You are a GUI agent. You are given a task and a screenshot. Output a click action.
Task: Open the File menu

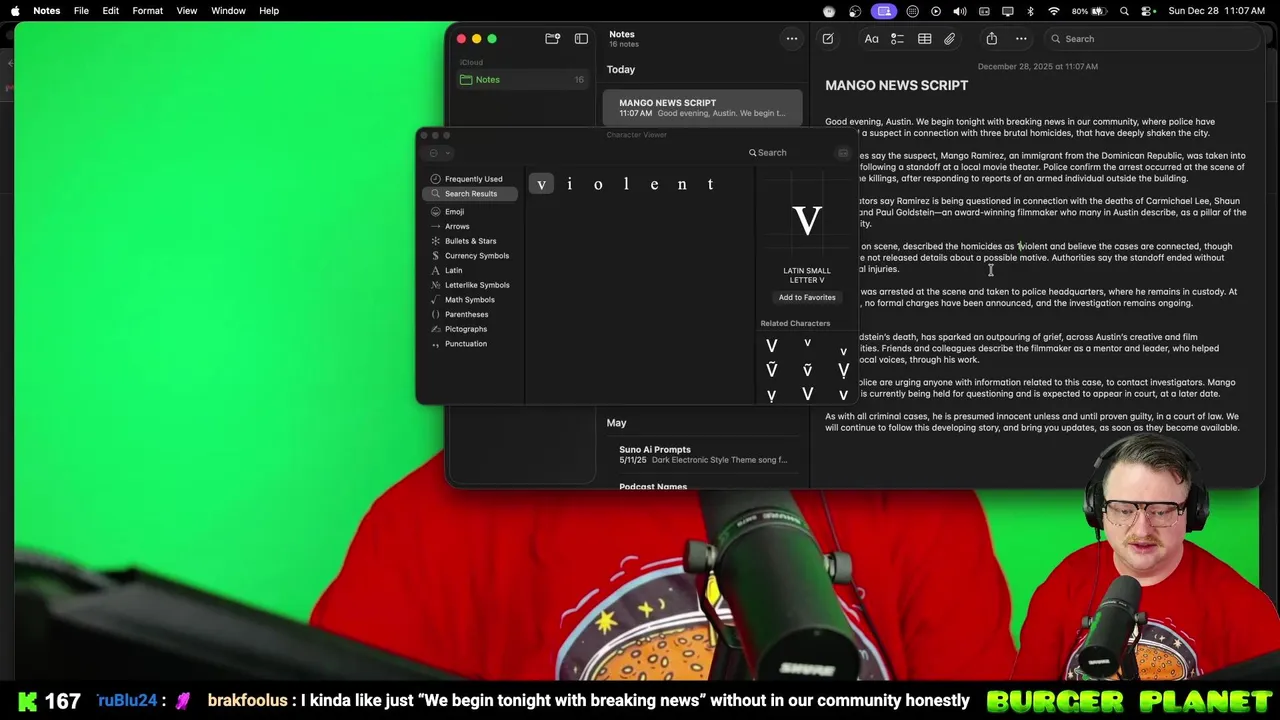point(81,11)
